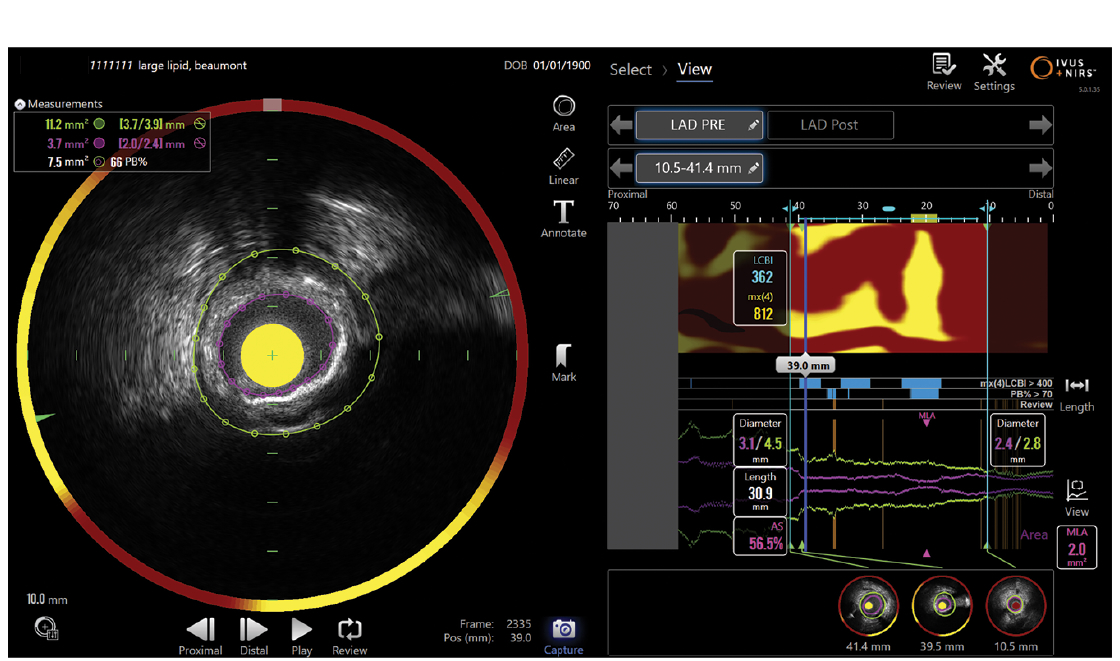This screenshot has height=661, width=1120.
Task: Delete the 3.7 mm² lumen measurement
Action: [200, 143]
